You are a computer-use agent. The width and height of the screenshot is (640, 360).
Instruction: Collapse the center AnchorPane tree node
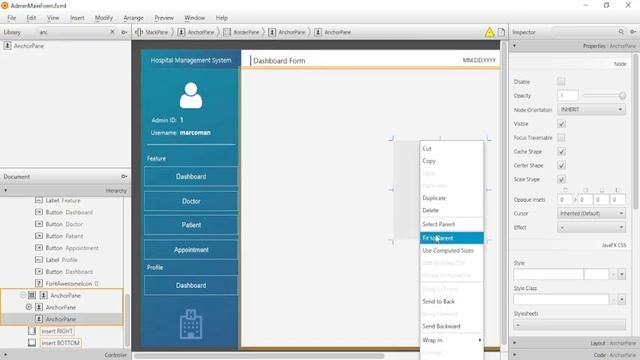coord(23,295)
